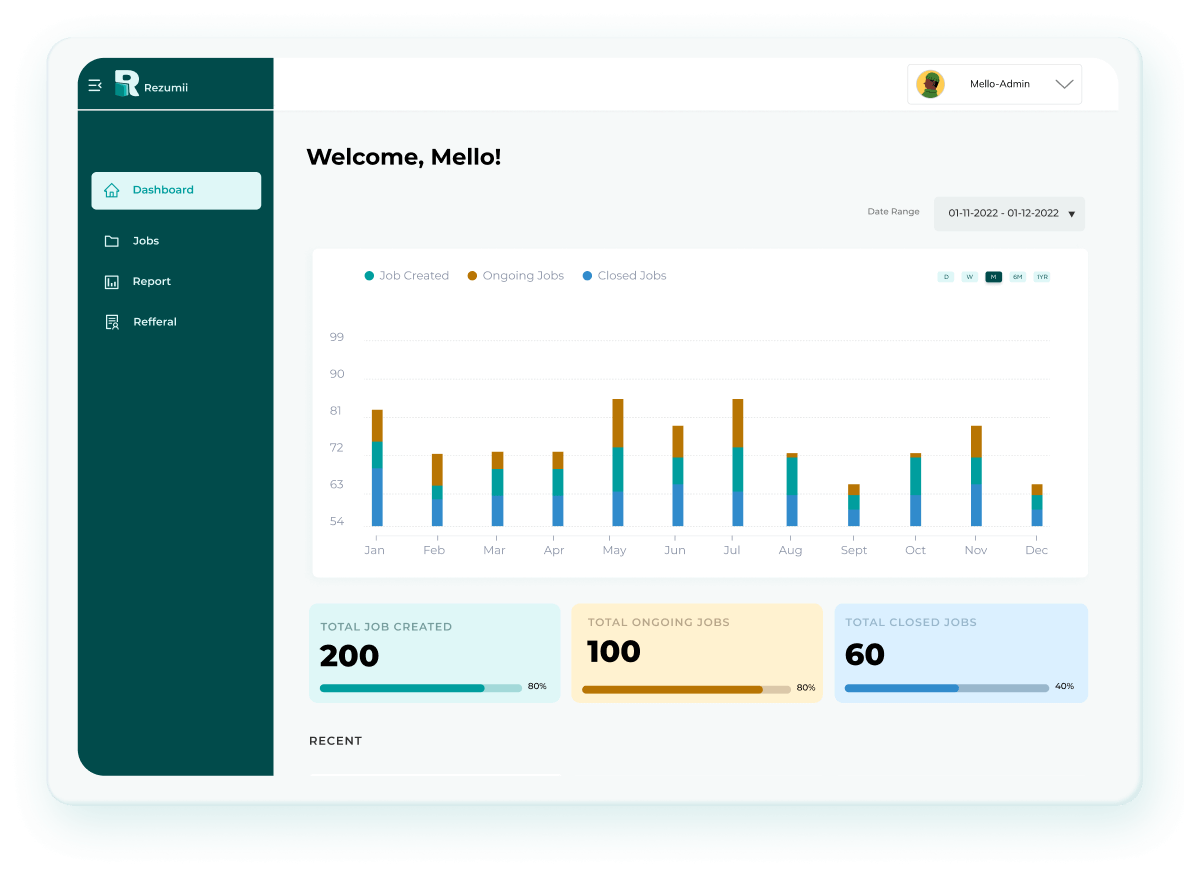
Task: Click the TOTAL ONGOING JOBS card title
Action: coord(658,622)
